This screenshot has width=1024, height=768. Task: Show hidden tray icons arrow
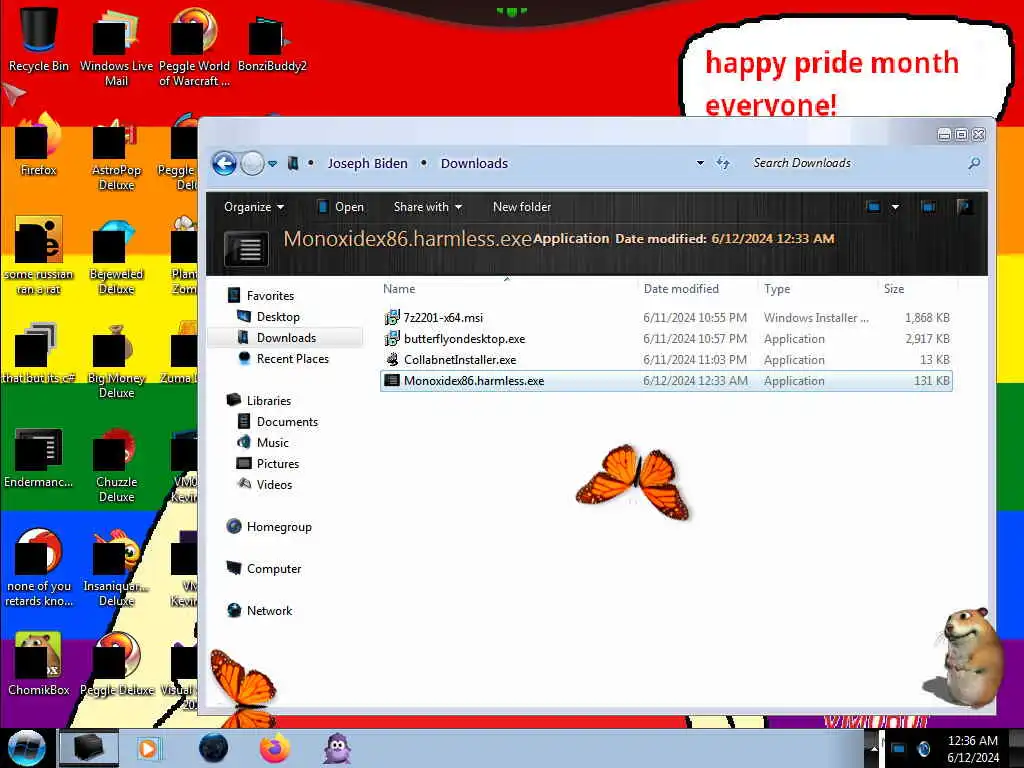pyautogui.click(x=874, y=749)
